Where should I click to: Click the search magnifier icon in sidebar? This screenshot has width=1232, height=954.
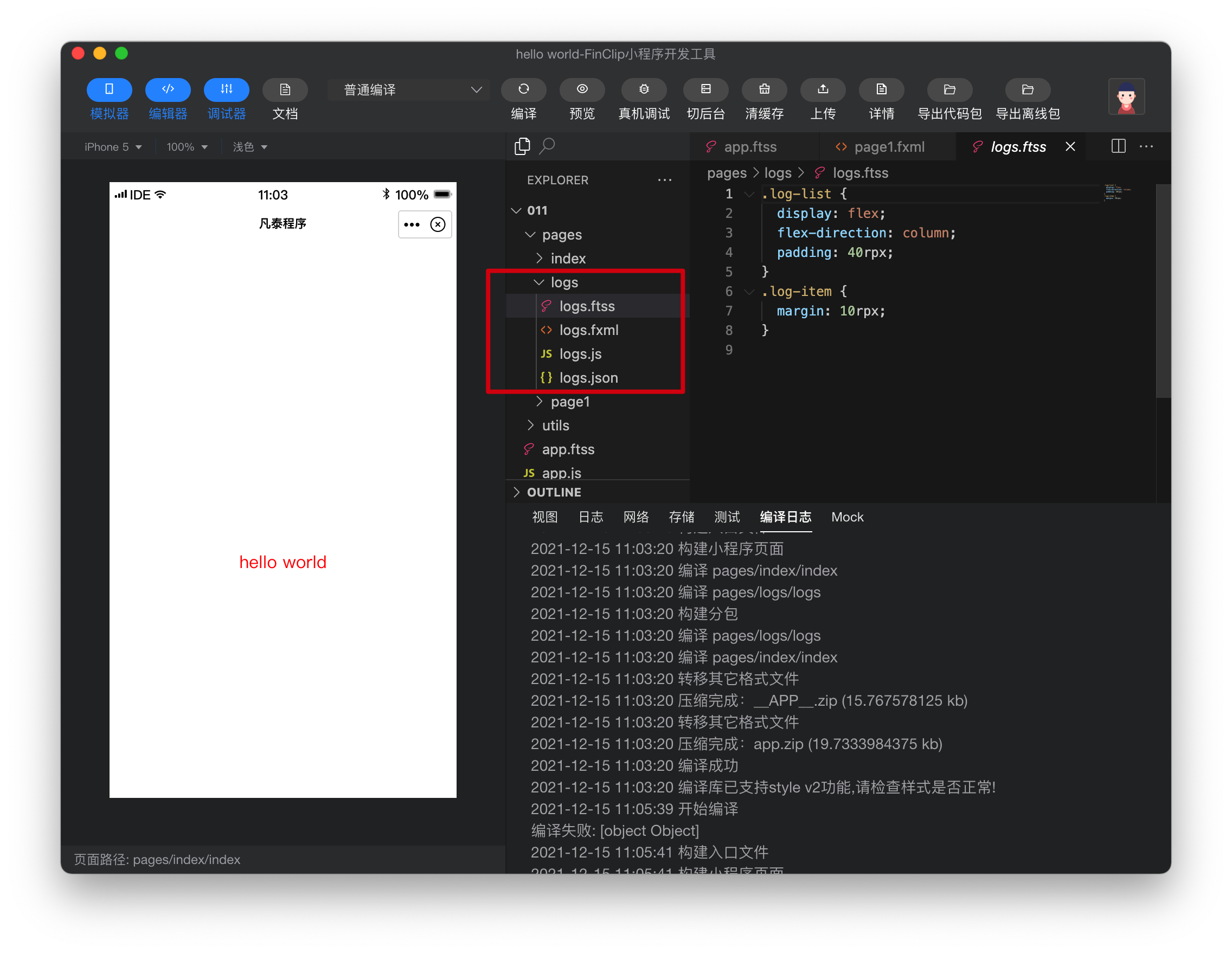point(547,146)
